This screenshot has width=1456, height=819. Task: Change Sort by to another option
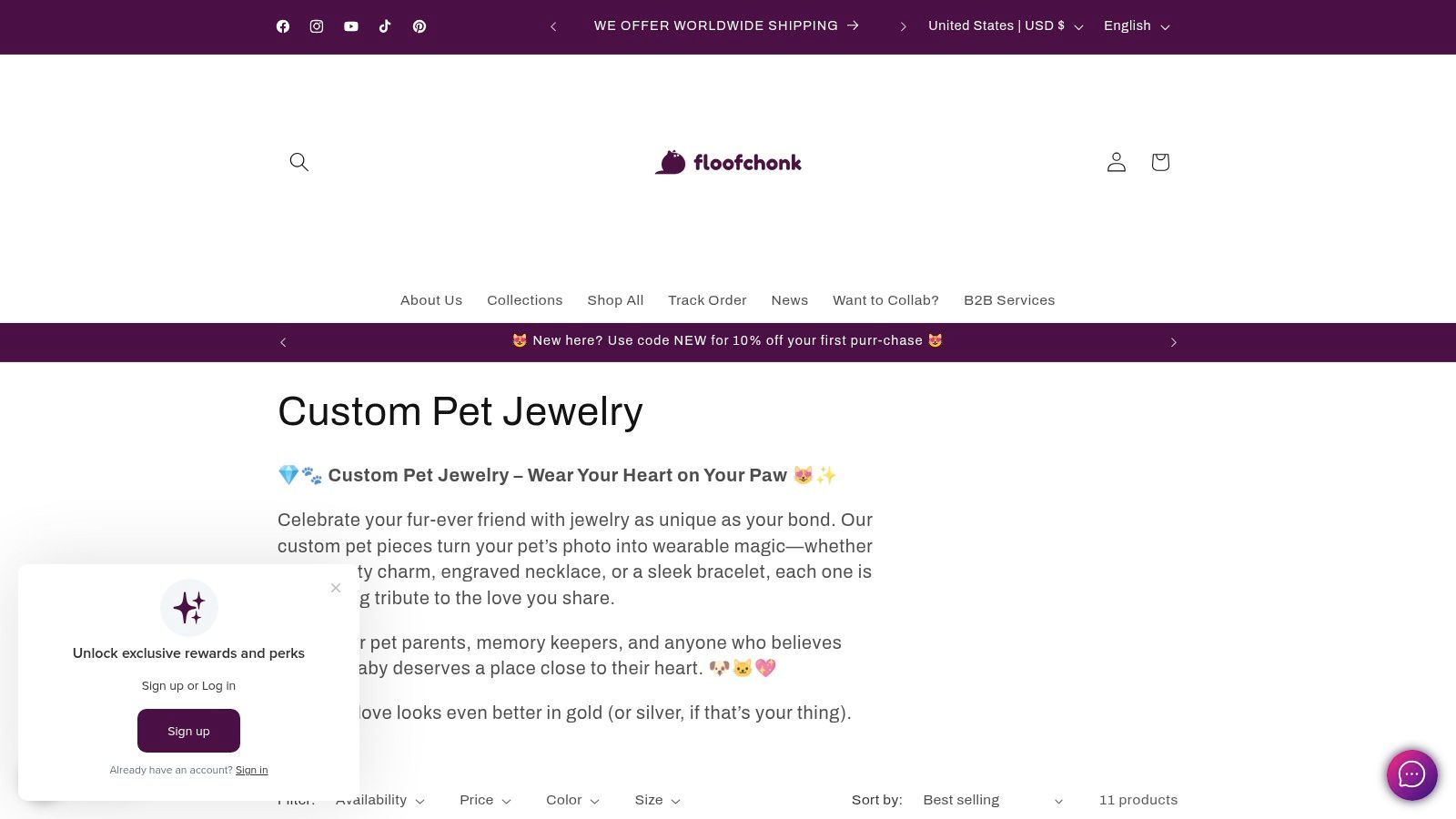pos(992,800)
